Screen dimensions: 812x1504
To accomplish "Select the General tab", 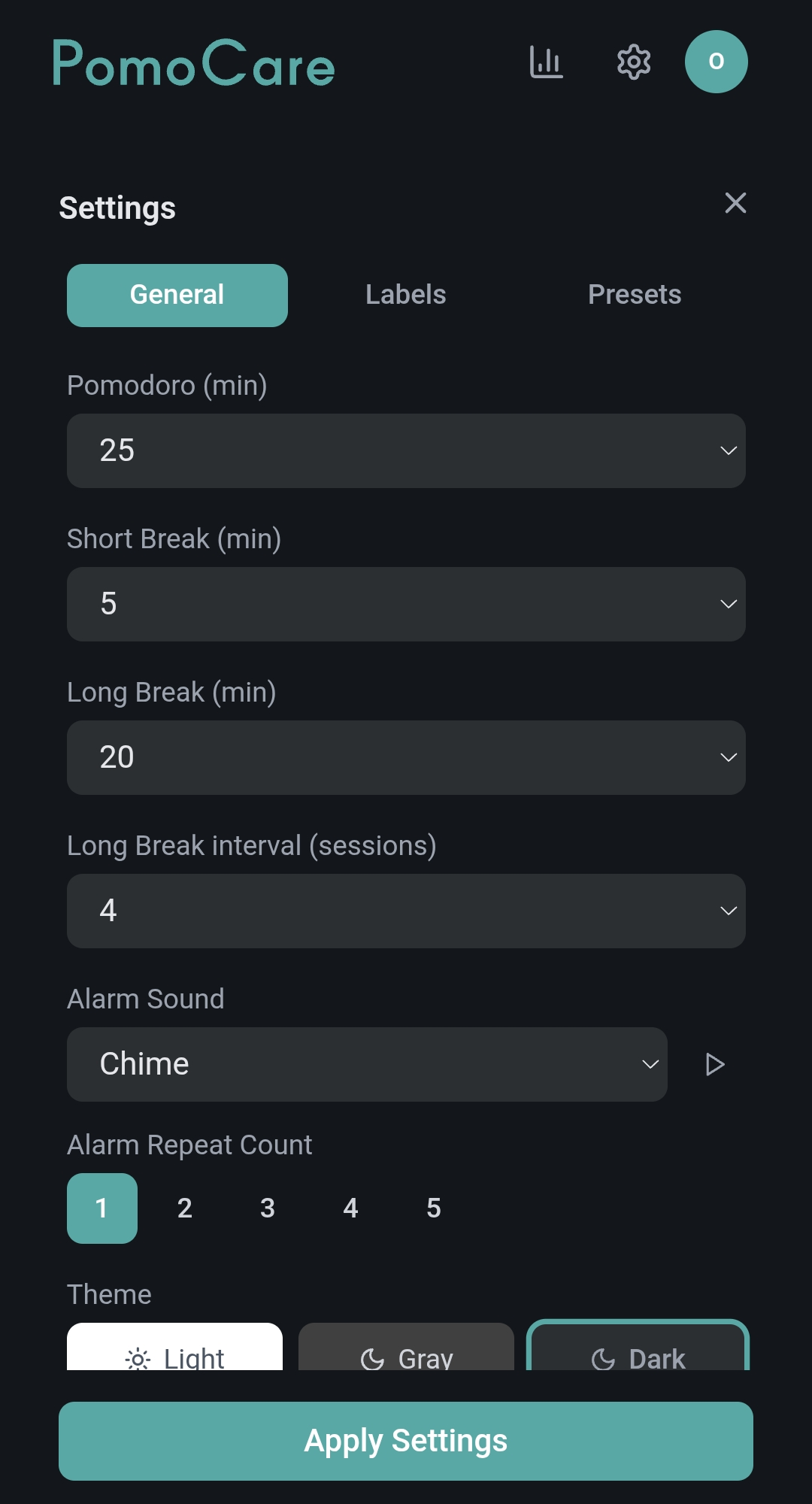I will (x=177, y=295).
